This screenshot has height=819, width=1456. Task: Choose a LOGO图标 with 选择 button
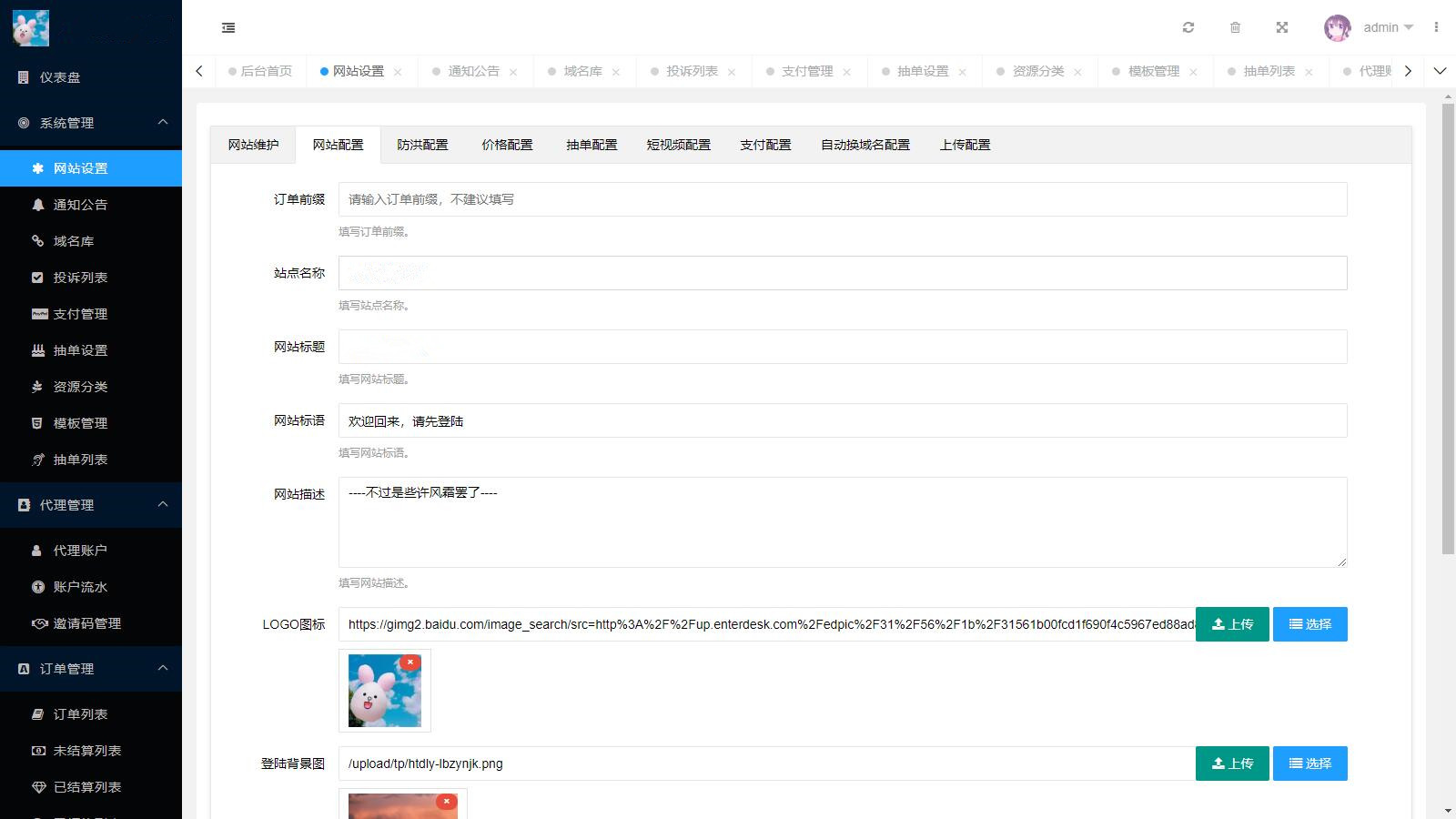click(x=1310, y=624)
